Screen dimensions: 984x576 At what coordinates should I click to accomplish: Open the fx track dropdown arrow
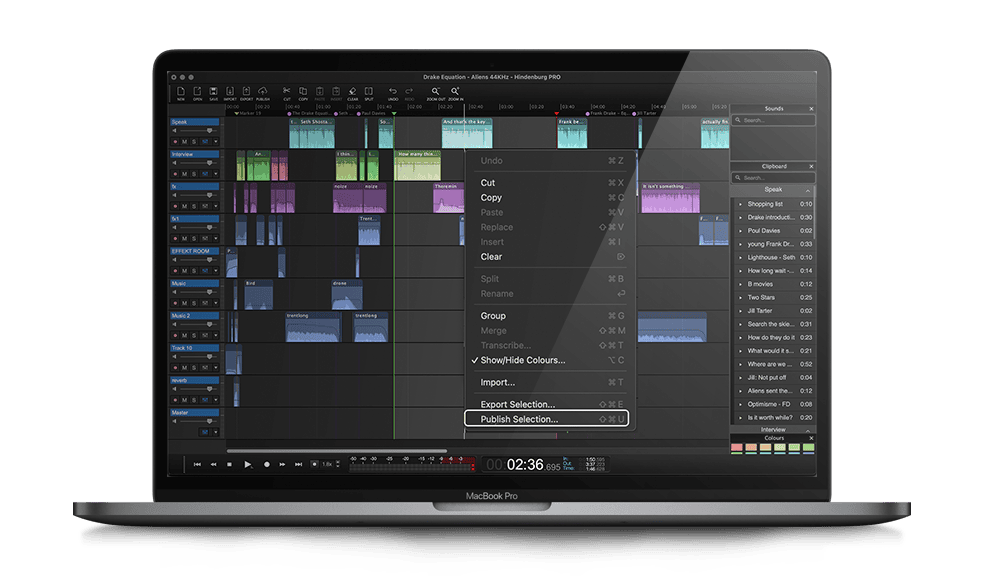[215, 206]
